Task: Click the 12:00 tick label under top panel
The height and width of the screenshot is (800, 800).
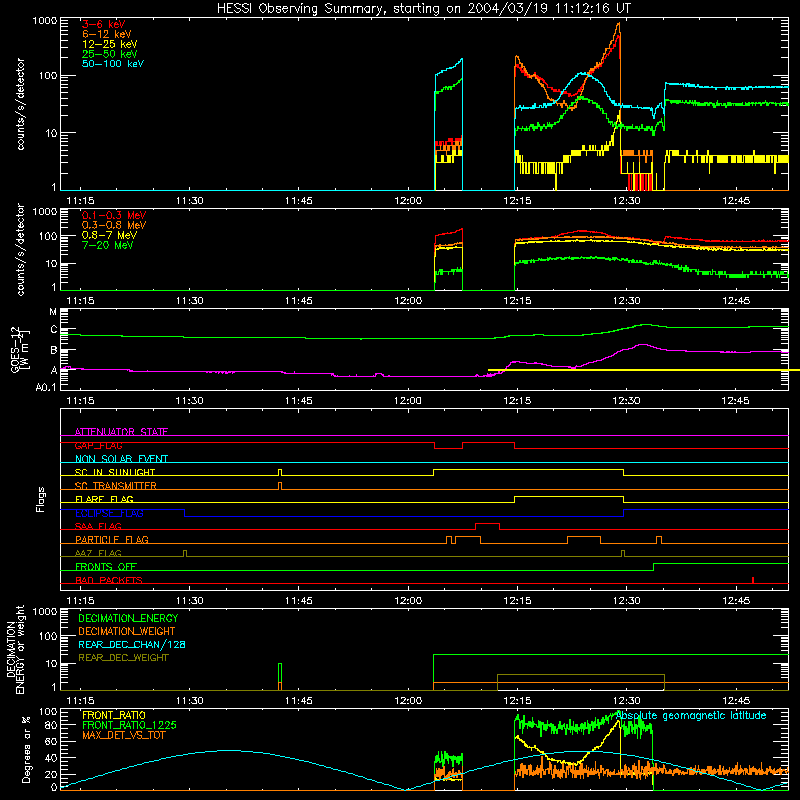Action: point(408,201)
